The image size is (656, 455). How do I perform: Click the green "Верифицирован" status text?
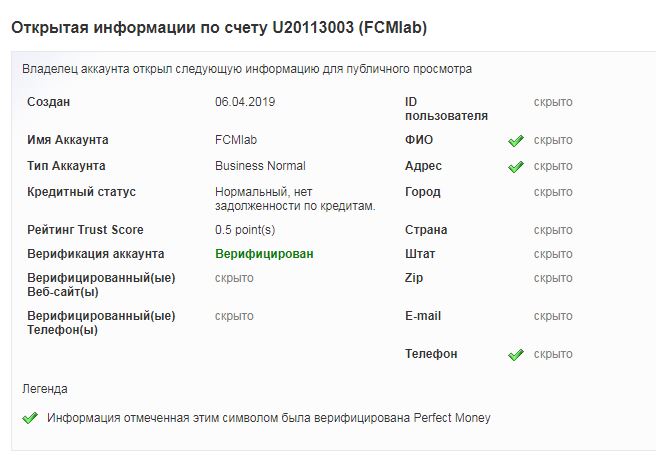264,254
